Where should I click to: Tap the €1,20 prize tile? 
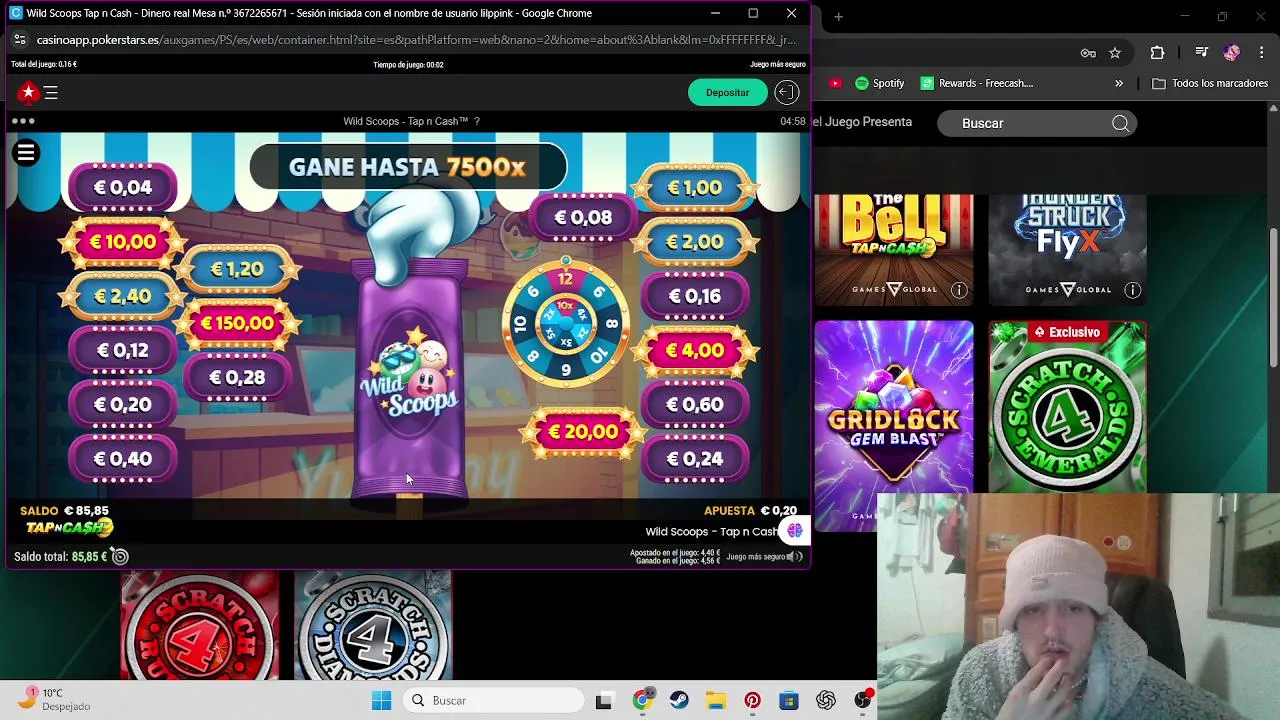(x=237, y=269)
